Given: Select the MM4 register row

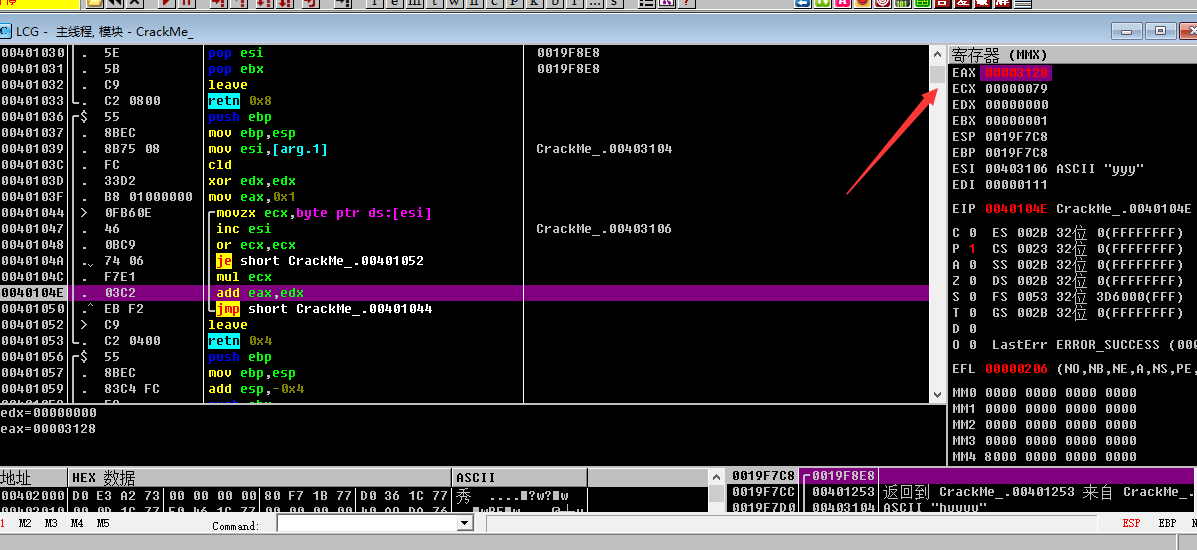Looking at the screenshot, I should 1044,457.
